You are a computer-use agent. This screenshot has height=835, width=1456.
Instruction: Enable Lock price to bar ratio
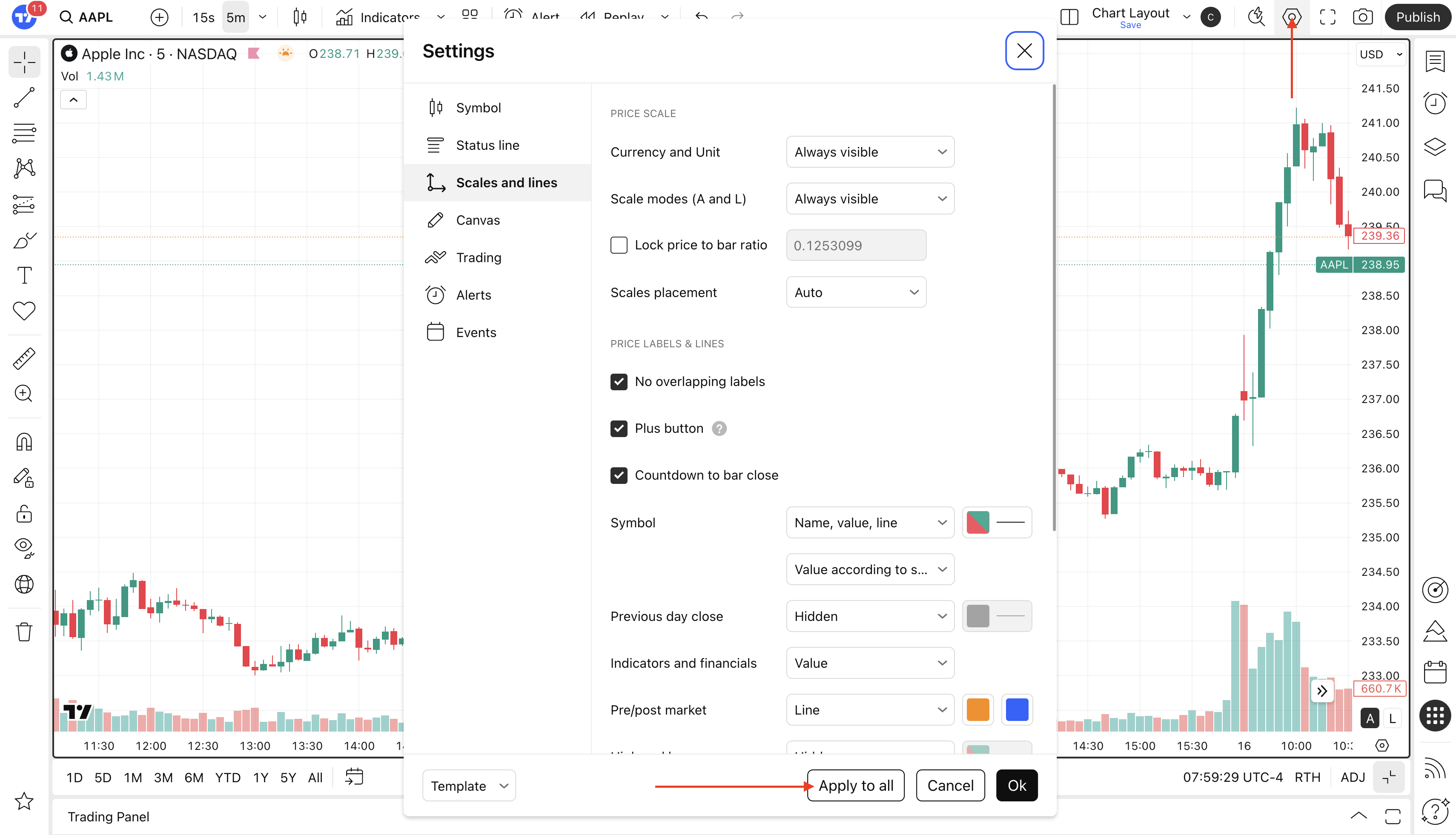pyautogui.click(x=619, y=246)
